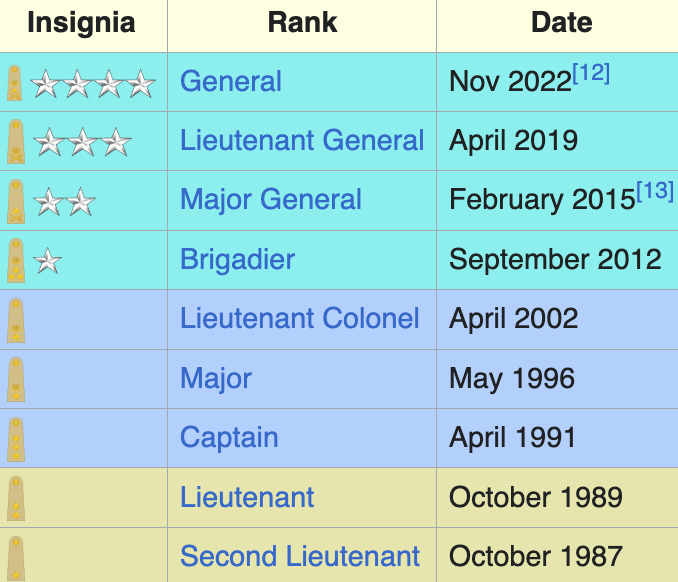
Task: Open the Lieutenant rank shoulder insignia
Action: pos(16,499)
